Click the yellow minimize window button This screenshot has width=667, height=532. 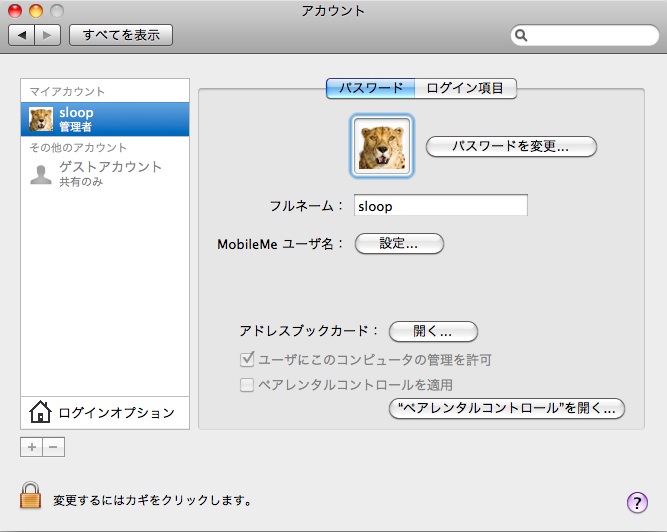(36, 11)
